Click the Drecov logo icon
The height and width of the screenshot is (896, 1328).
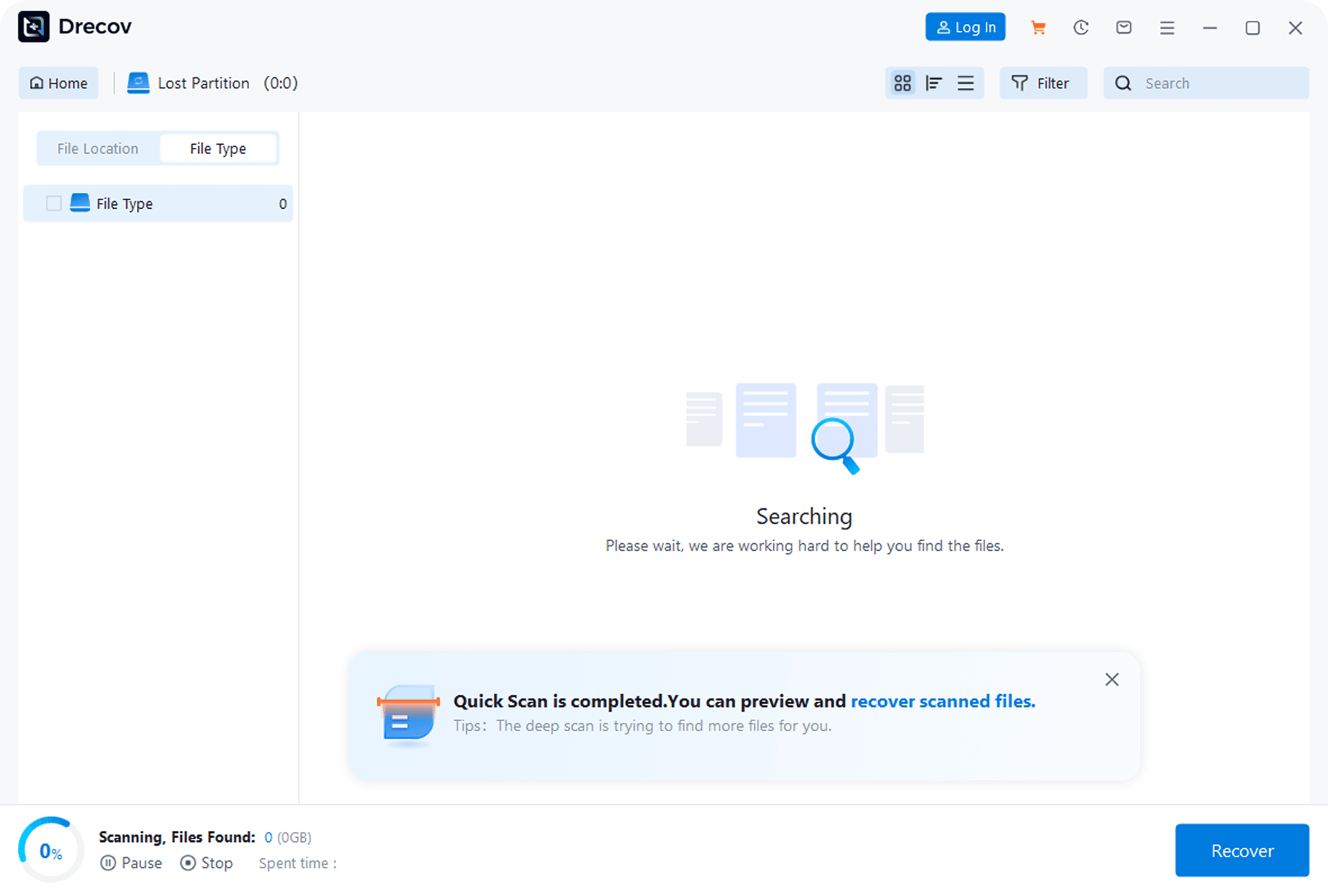pos(34,27)
